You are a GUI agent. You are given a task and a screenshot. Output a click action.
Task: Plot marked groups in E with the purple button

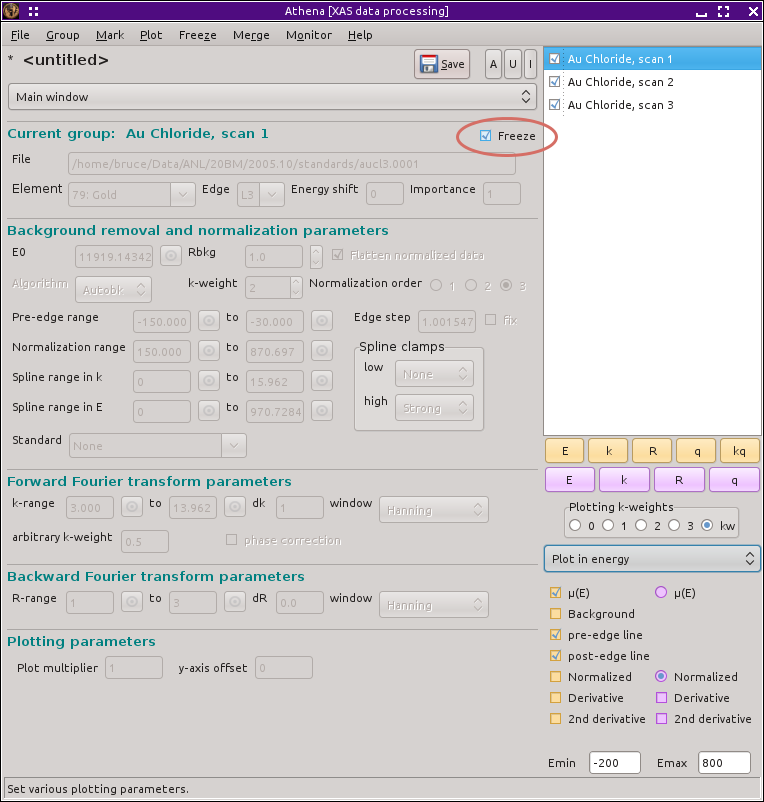pyautogui.click(x=570, y=480)
